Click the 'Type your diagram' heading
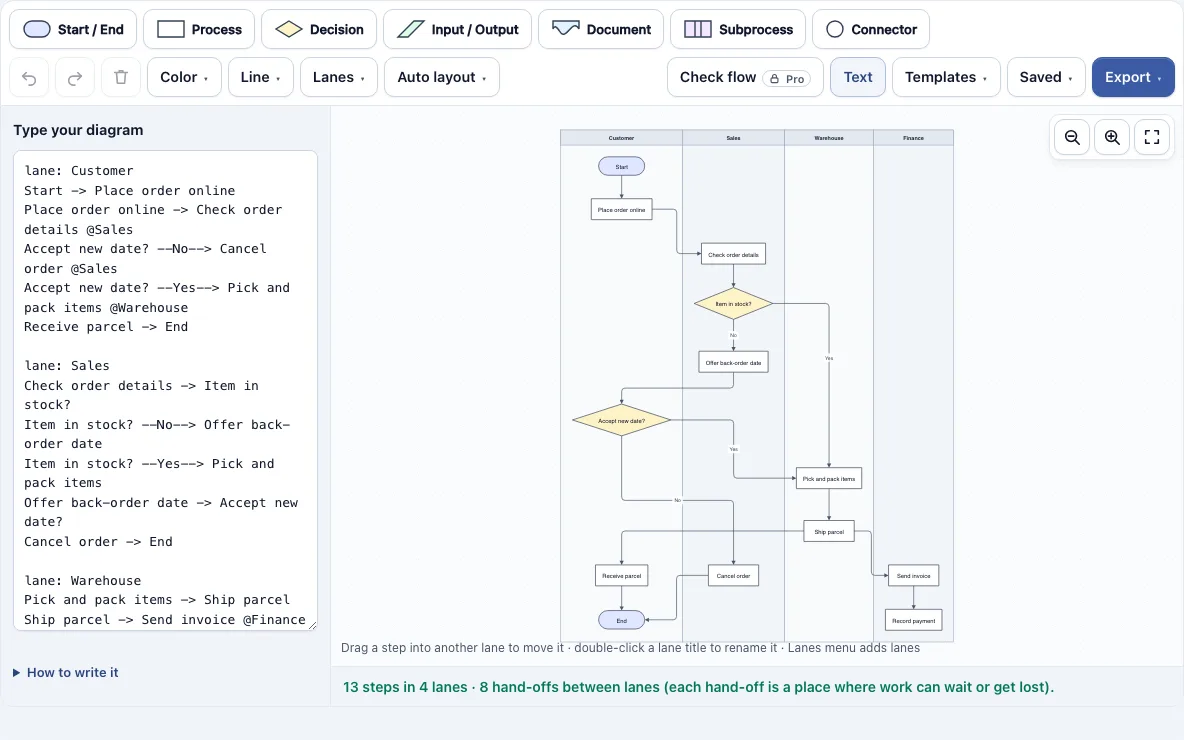The height and width of the screenshot is (740, 1184). [x=79, y=130]
